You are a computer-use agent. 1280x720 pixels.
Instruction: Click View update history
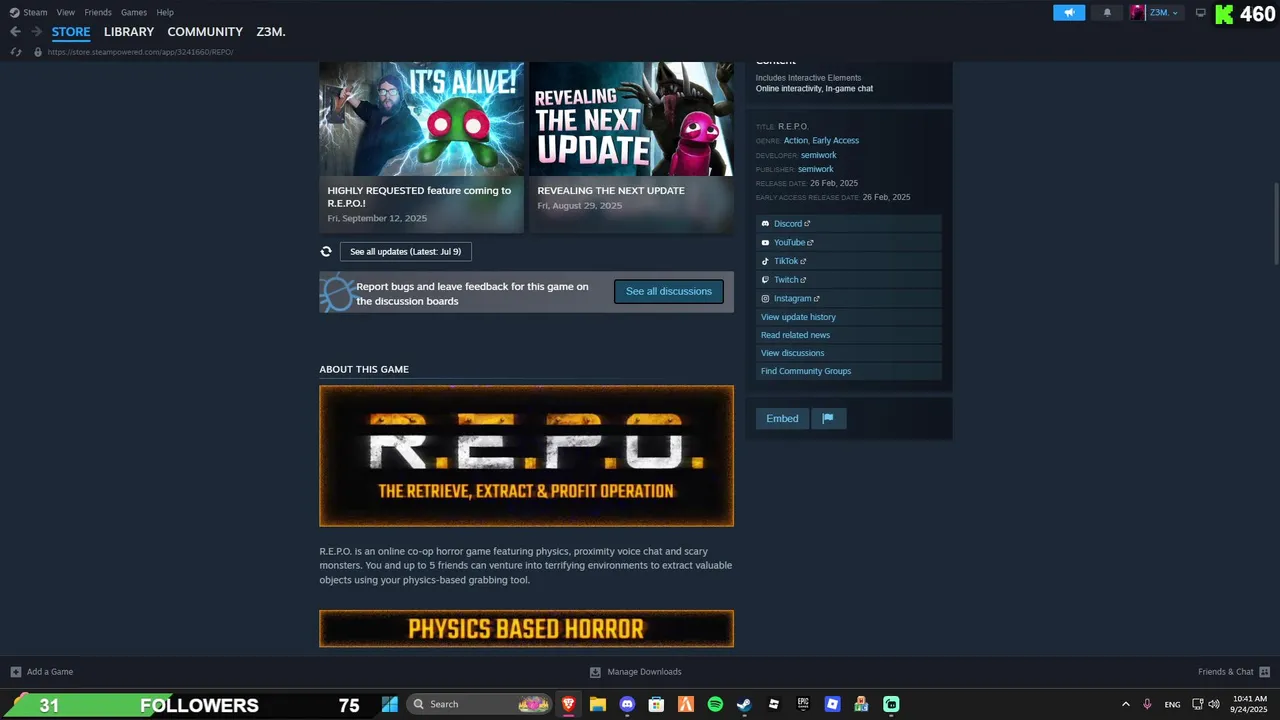tap(849, 317)
